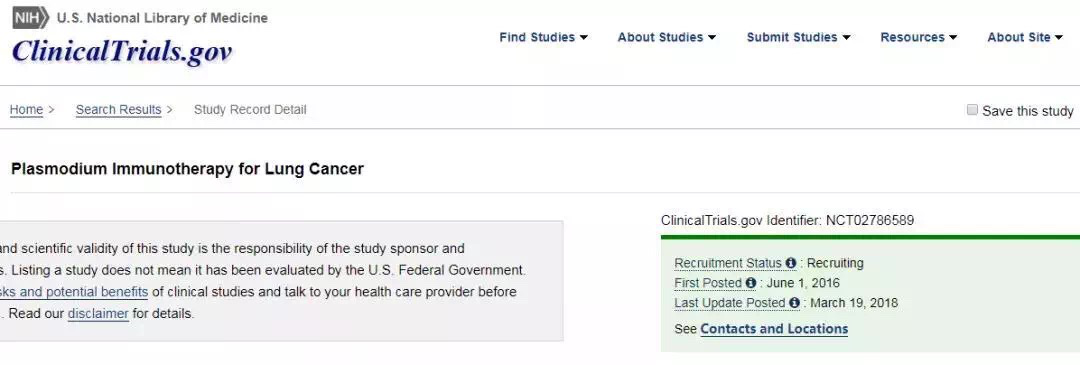
Task: Click the First Posted label
Action: pos(708,283)
